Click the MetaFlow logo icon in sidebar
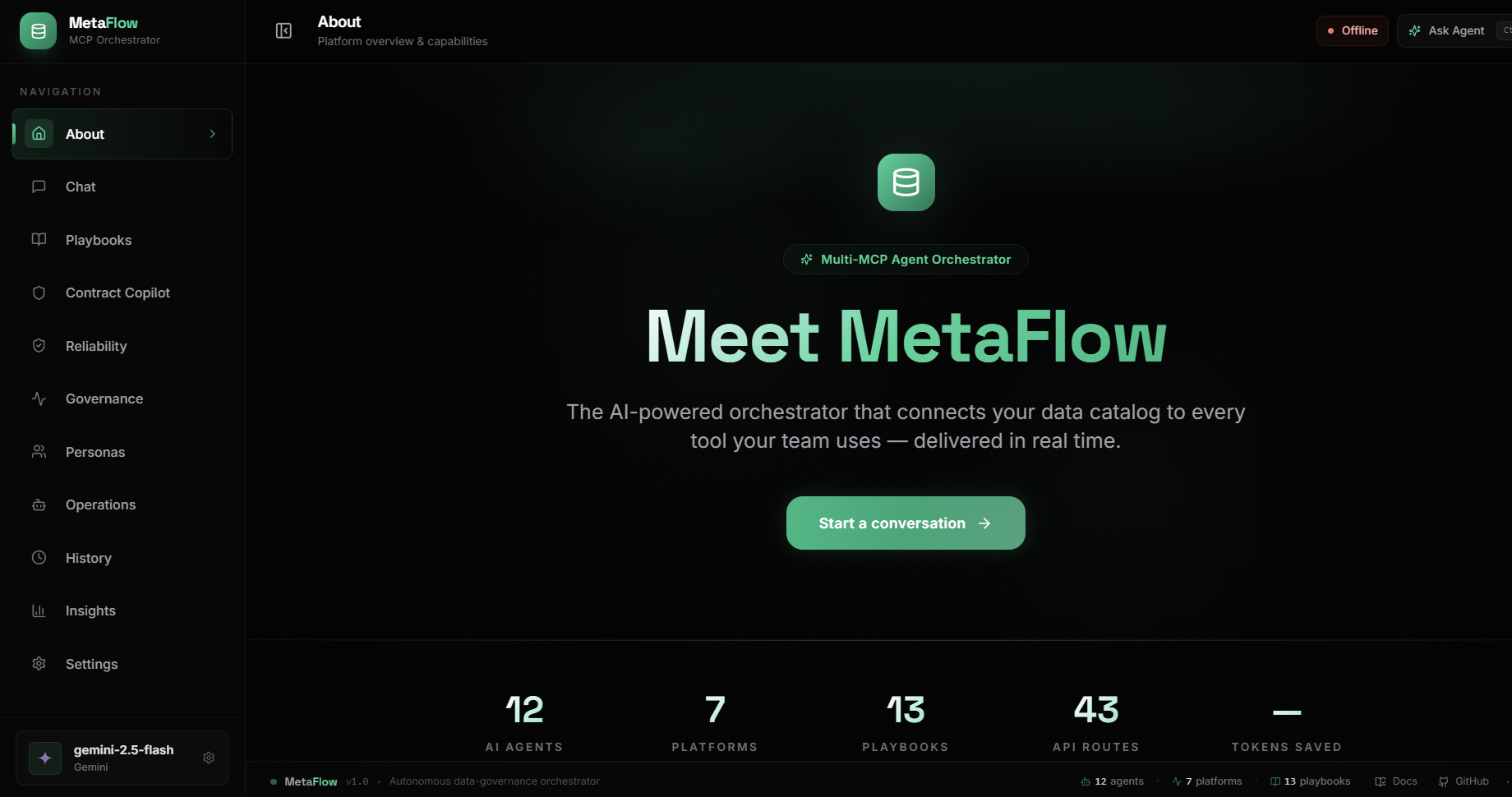 coord(38,31)
